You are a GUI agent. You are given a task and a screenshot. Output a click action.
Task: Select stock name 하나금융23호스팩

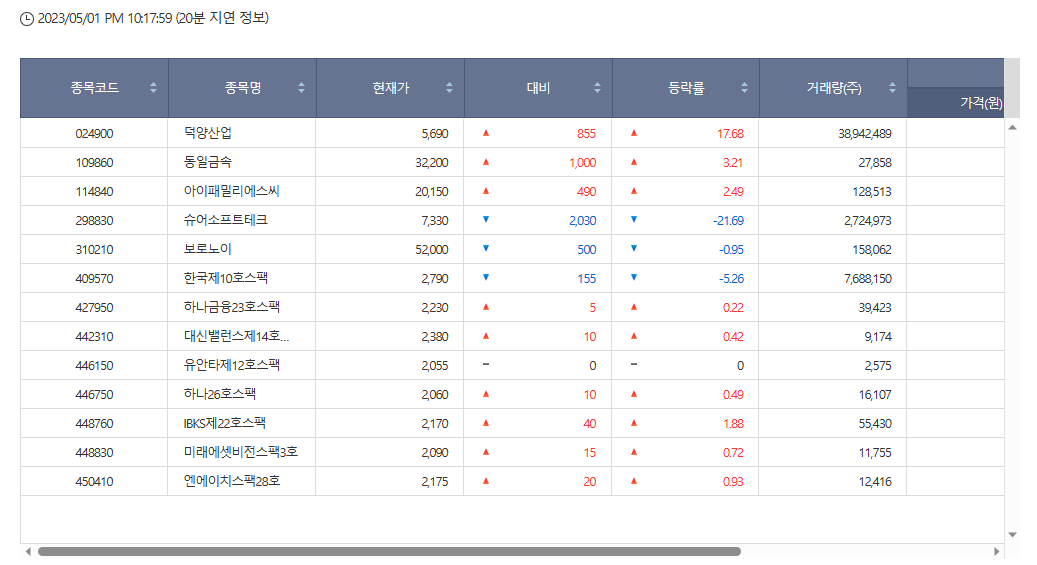231,308
